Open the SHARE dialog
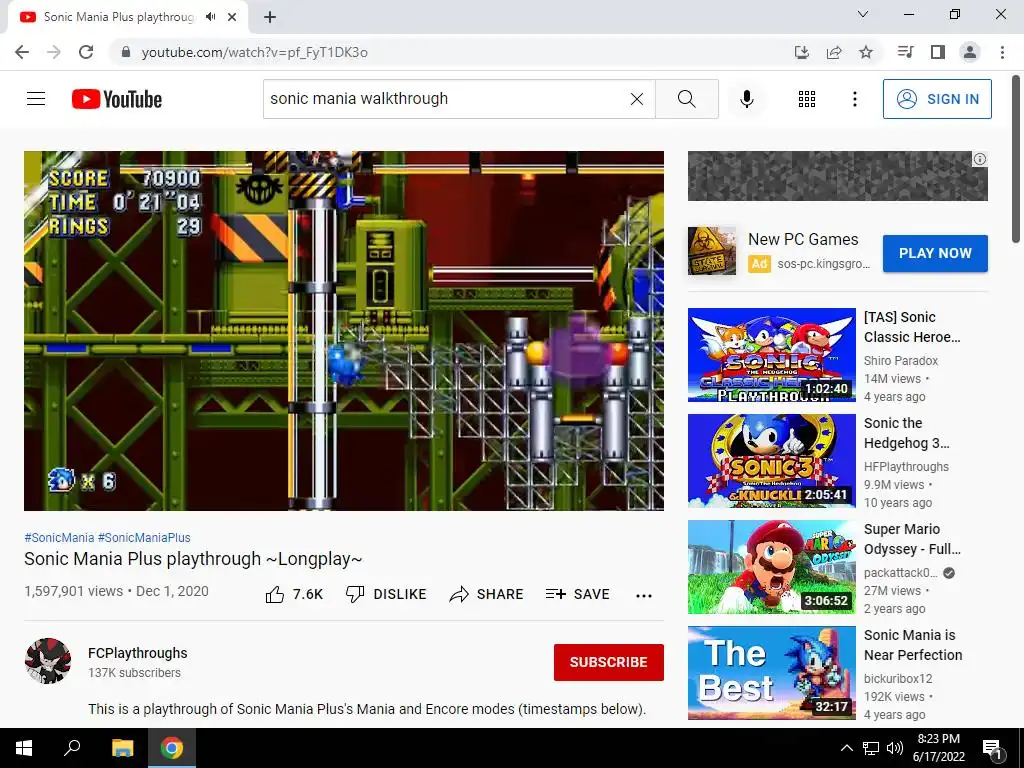The width and height of the screenshot is (1024, 768). click(487, 594)
